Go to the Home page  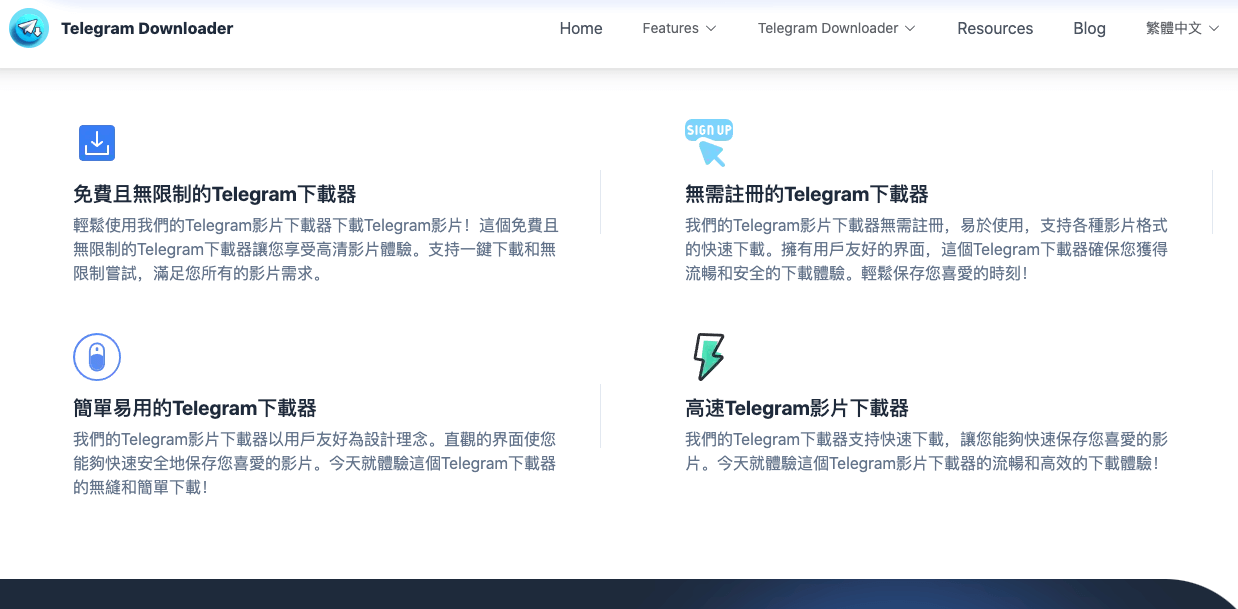coord(581,28)
